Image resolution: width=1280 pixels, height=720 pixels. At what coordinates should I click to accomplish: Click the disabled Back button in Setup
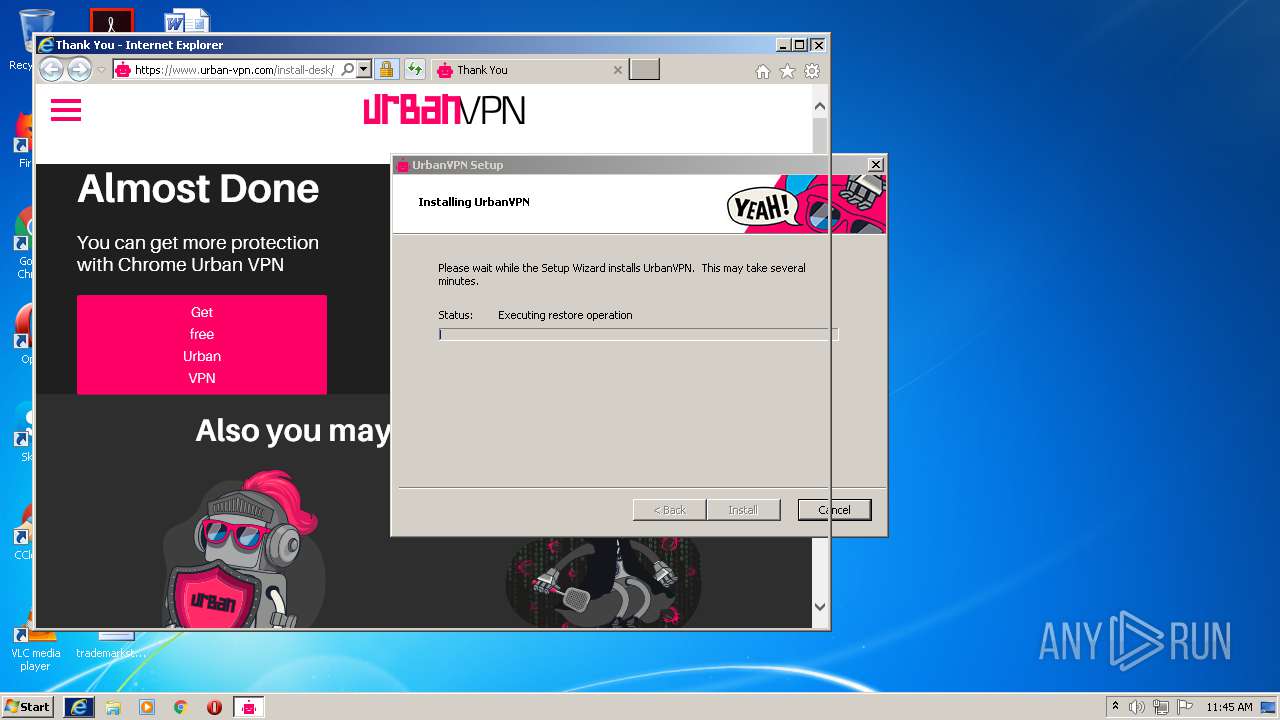click(x=670, y=510)
